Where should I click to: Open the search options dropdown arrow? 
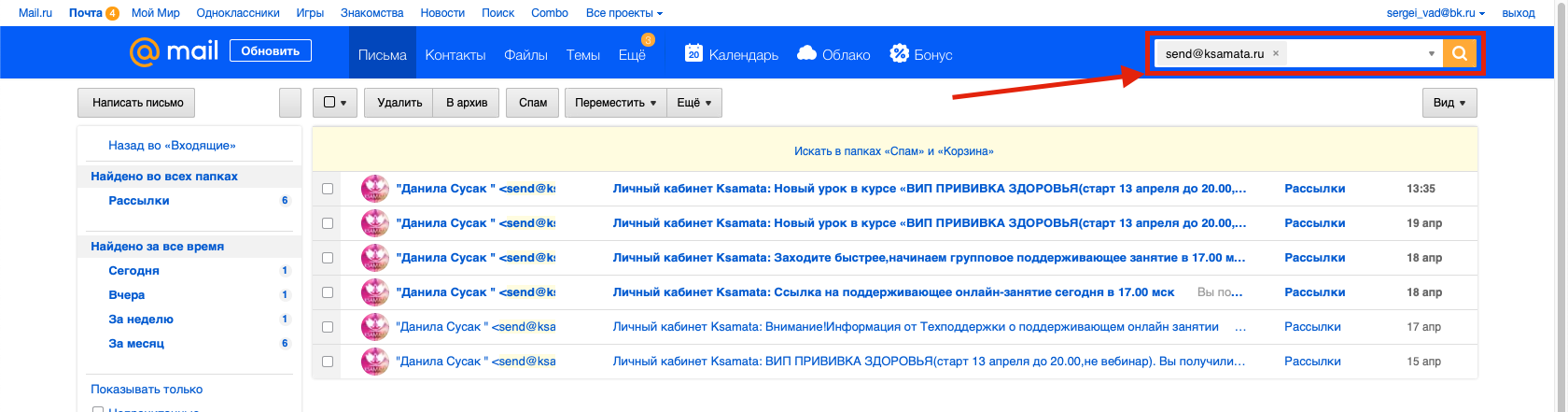[1432, 54]
